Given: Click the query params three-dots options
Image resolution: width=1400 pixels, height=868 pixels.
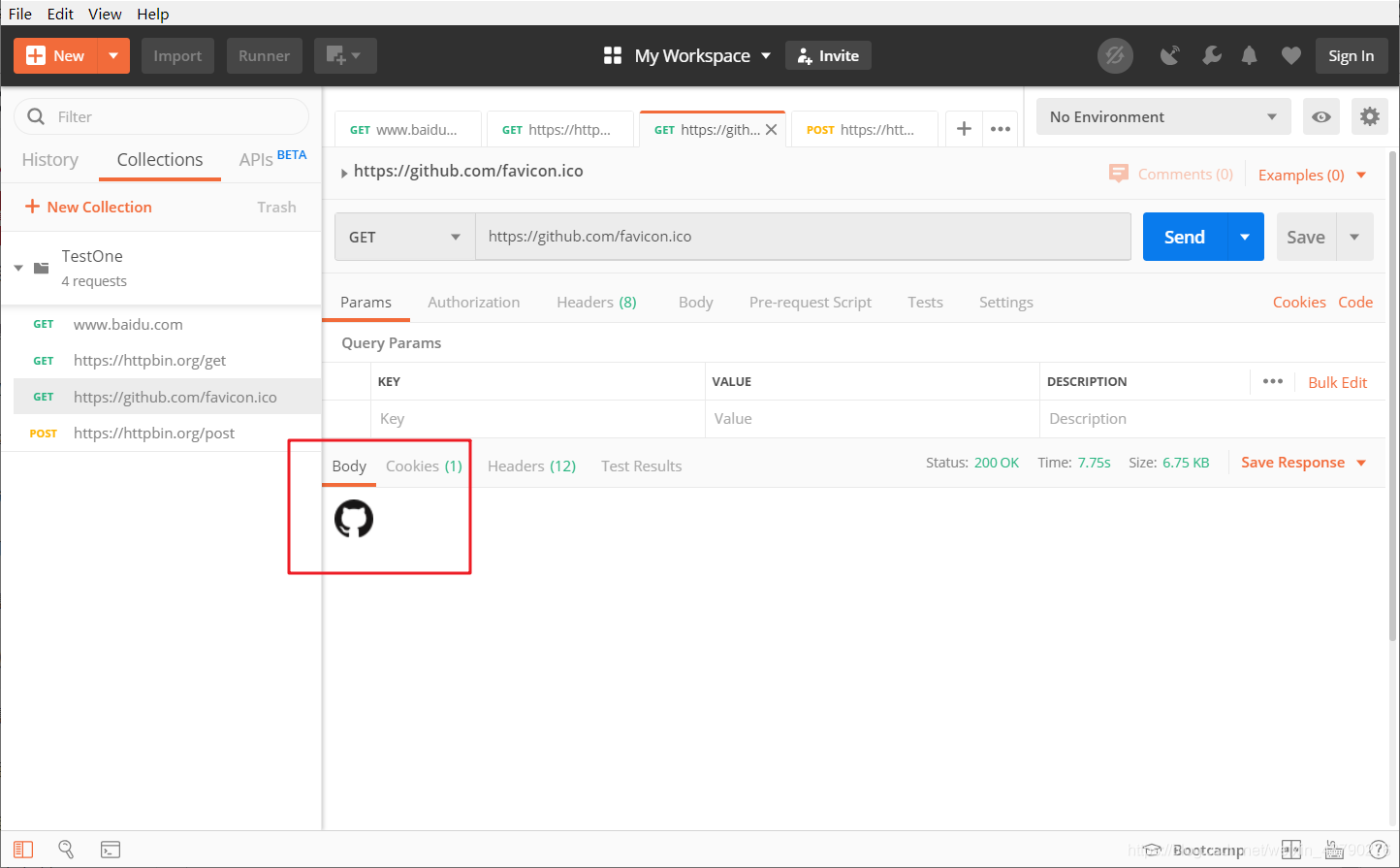Looking at the screenshot, I should (x=1273, y=382).
